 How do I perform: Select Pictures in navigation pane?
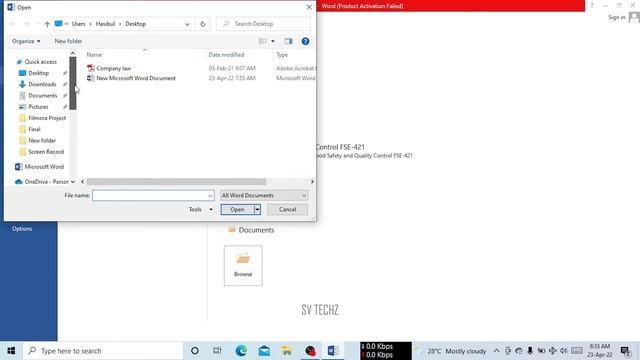coord(38,107)
